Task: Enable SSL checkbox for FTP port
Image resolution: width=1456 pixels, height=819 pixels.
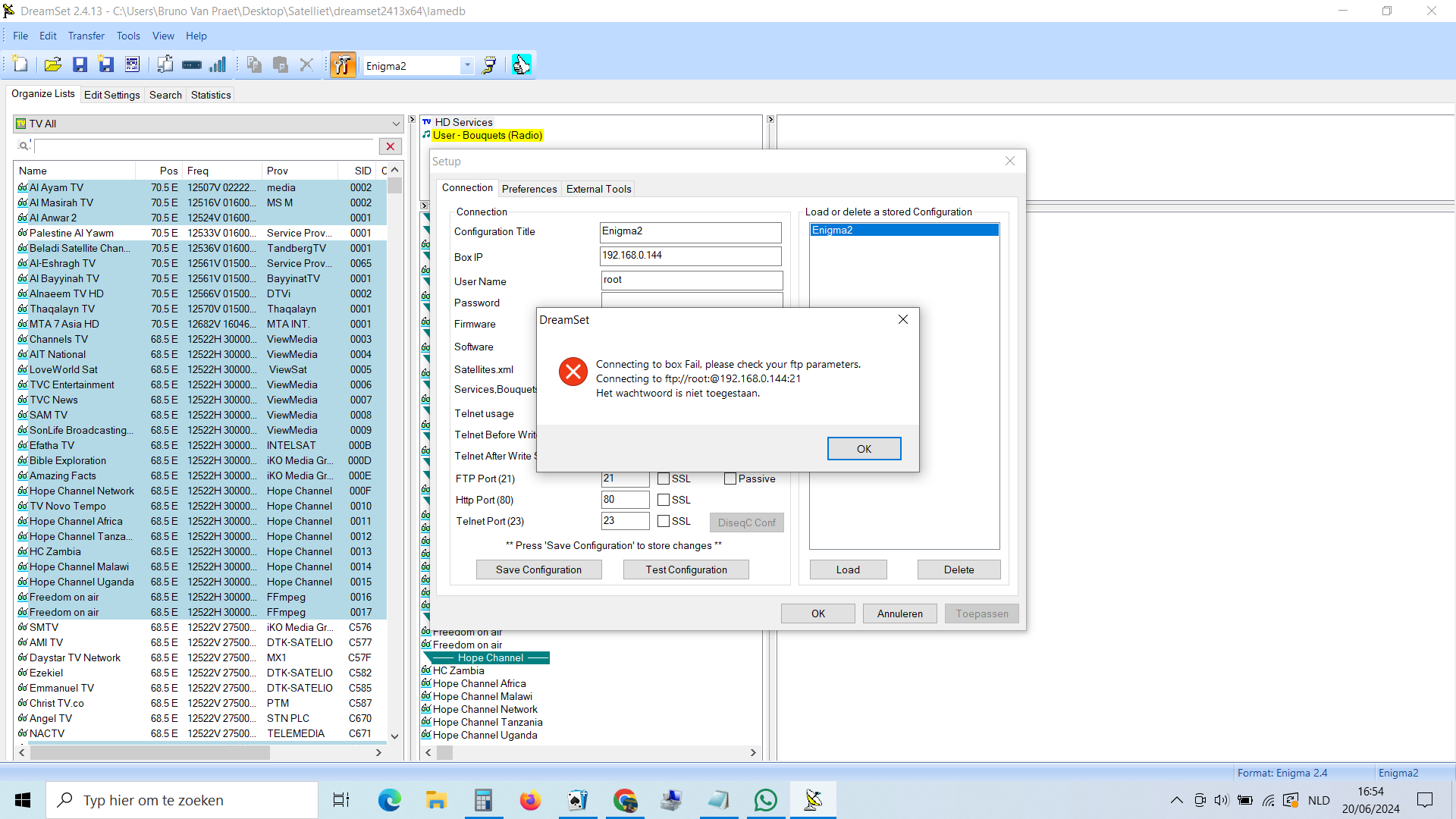Action: [664, 479]
